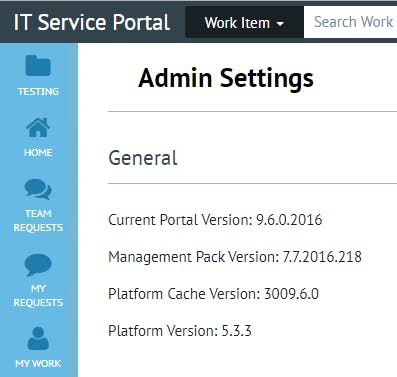397x377 pixels.
Task: Select the Platform Version 5.3.3 text
Action: (x=180, y=331)
